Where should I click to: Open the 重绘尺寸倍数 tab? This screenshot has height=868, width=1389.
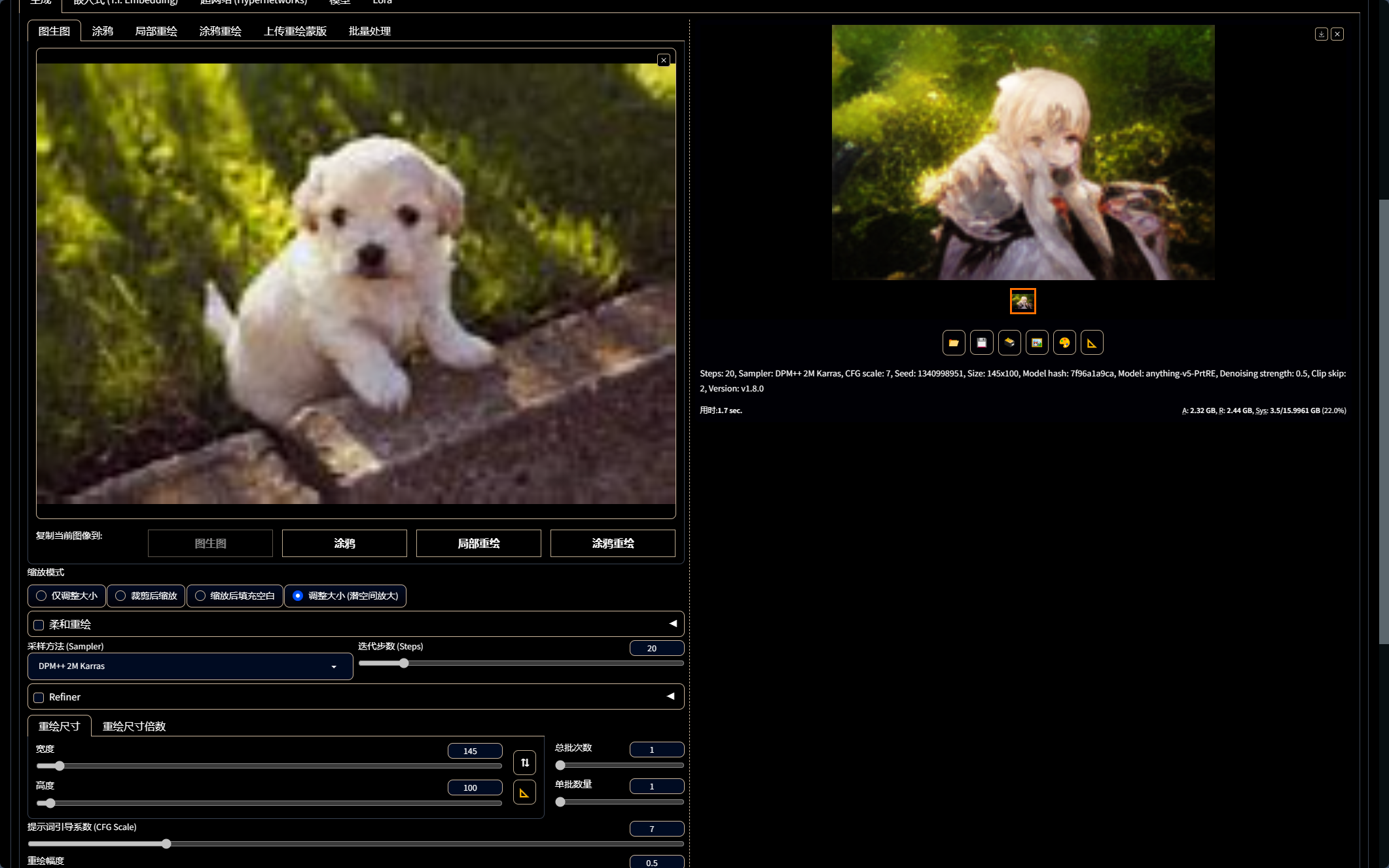point(134,727)
